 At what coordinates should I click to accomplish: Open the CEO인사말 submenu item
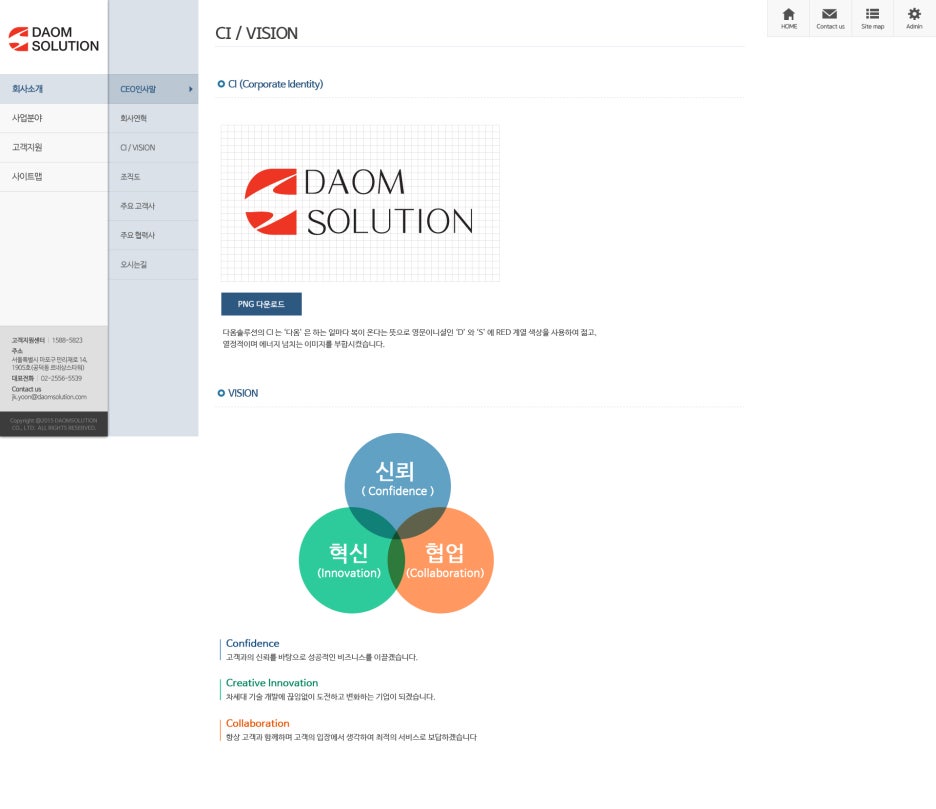click(153, 89)
